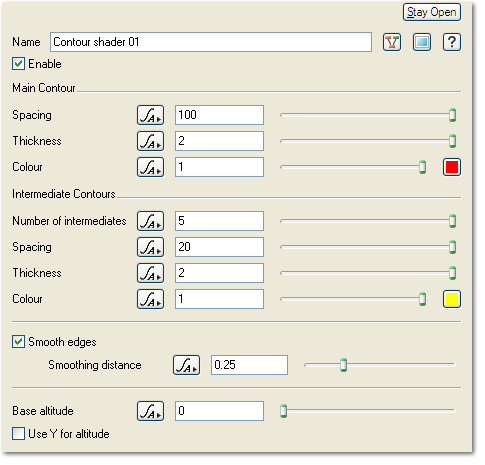Open animation menu for Intermediate Thickness
Screen dimensions: 485x465
click(150, 273)
